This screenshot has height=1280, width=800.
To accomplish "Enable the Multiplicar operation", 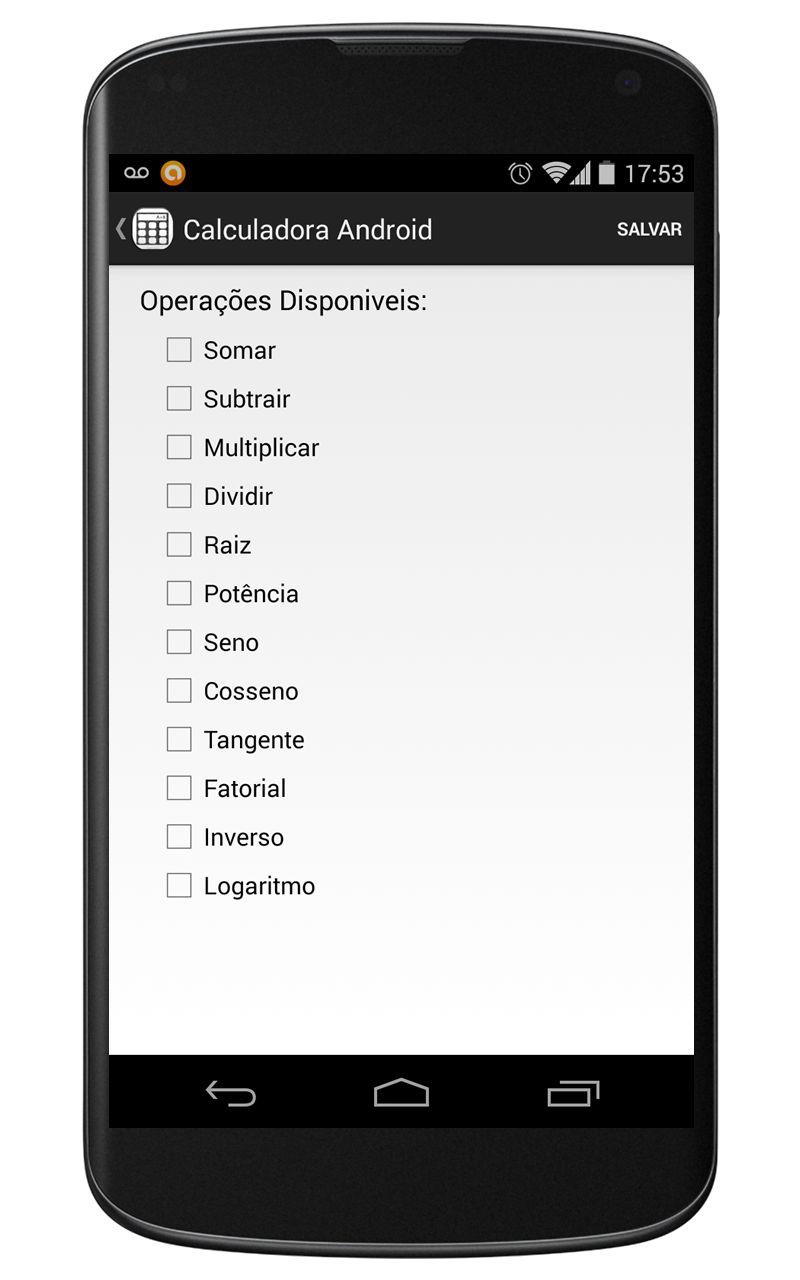I will (178, 446).
